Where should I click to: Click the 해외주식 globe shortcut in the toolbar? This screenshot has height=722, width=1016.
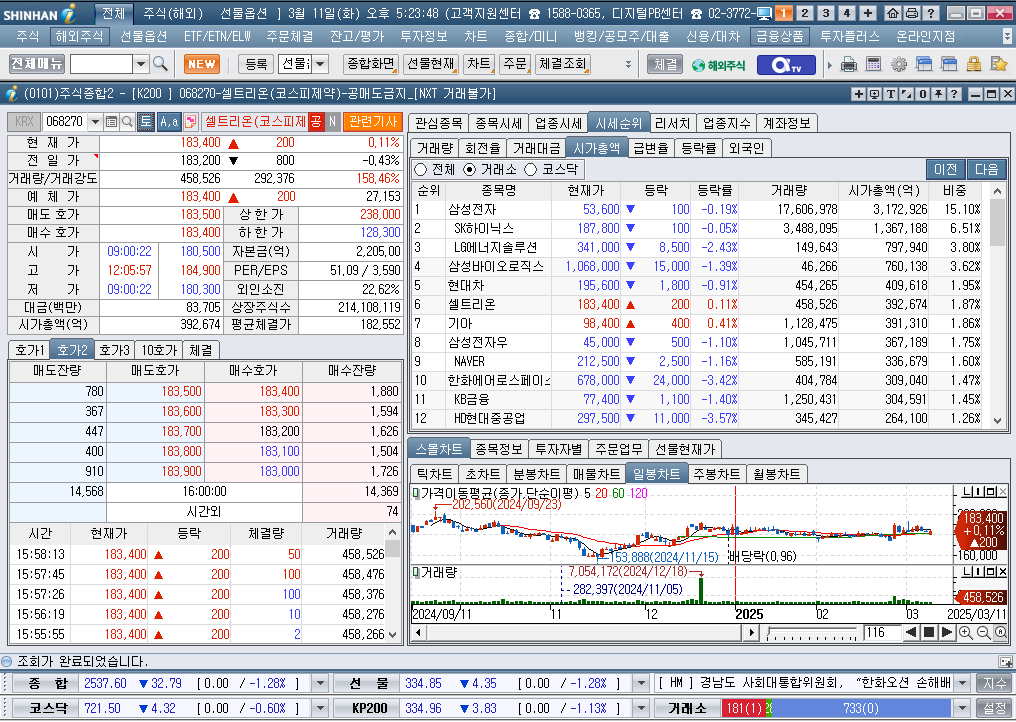coord(718,65)
